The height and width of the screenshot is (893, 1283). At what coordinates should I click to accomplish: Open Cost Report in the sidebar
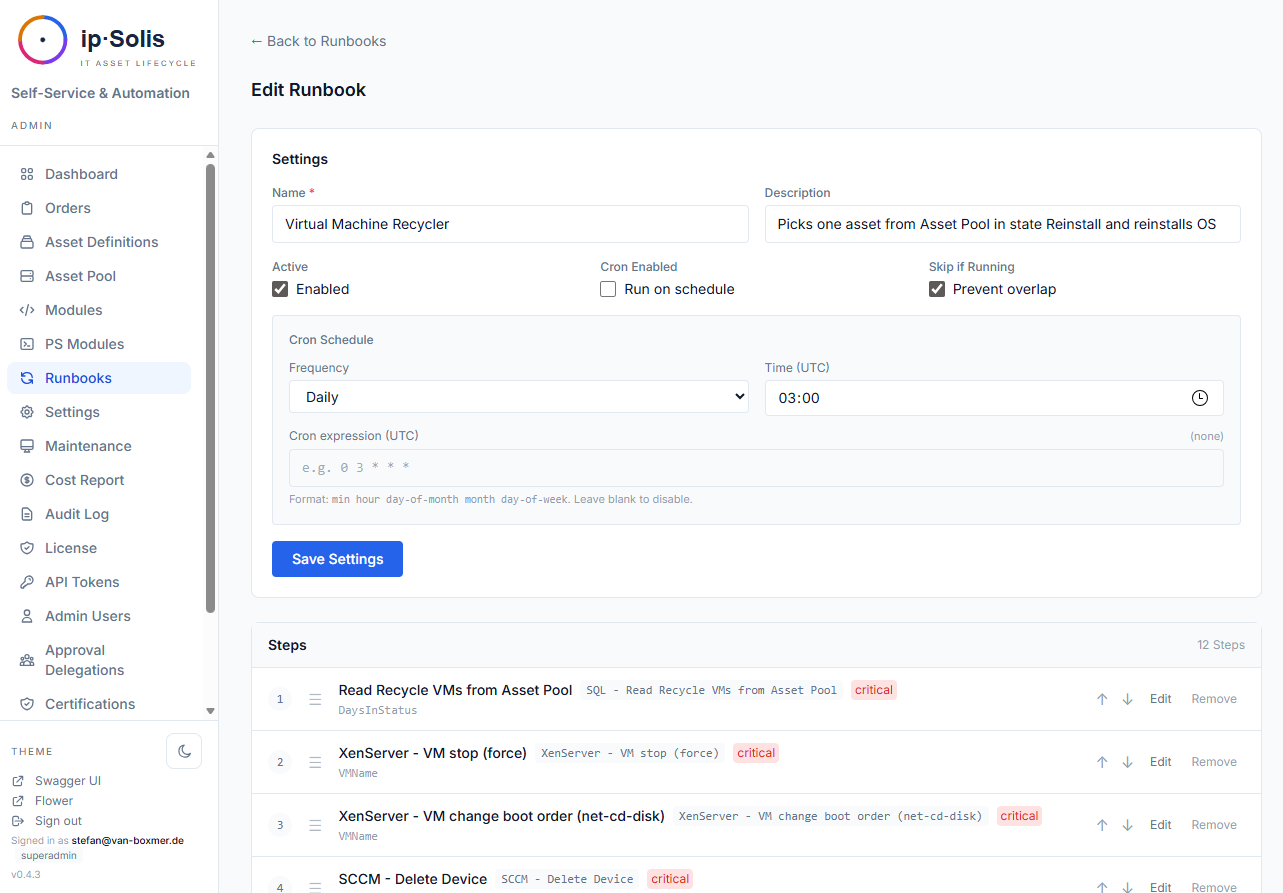(99, 480)
